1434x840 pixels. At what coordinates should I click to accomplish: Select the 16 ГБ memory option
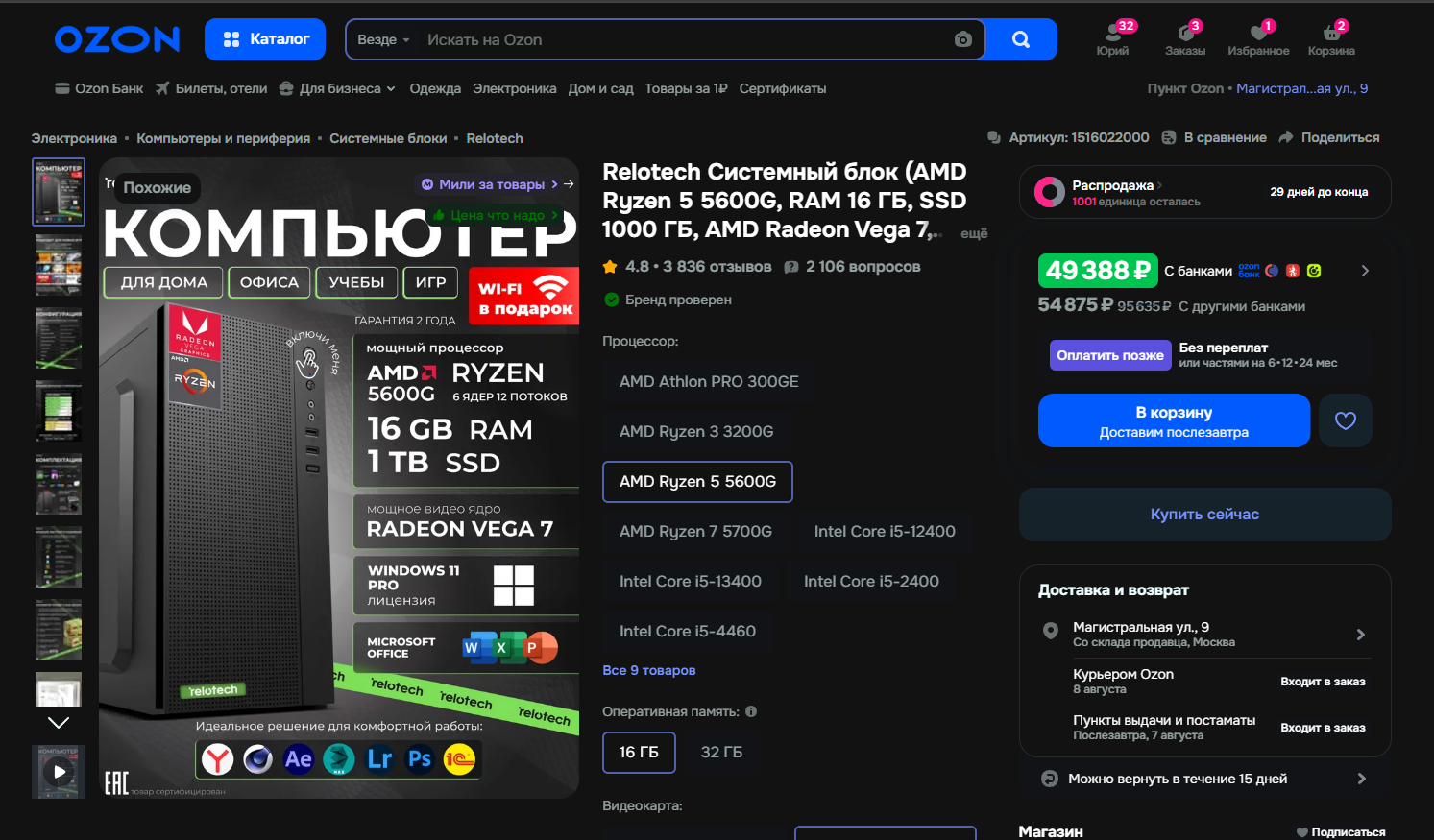point(639,752)
